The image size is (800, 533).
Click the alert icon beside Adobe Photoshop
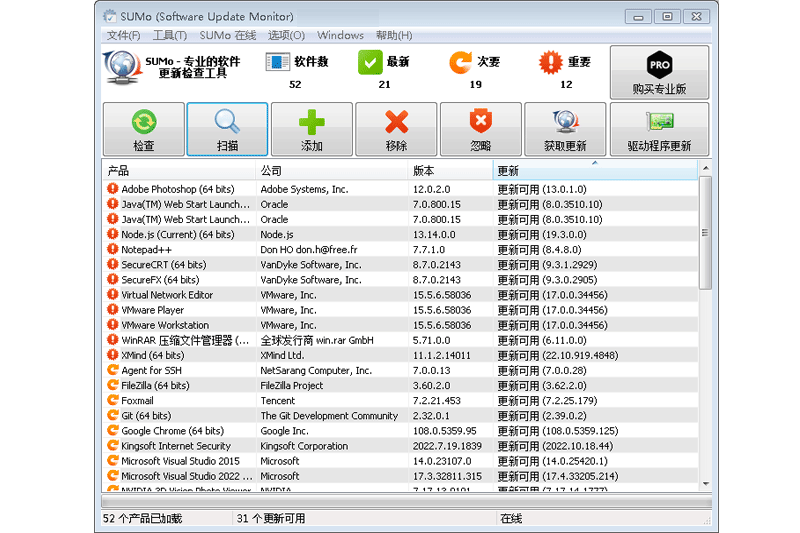(112, 189)
